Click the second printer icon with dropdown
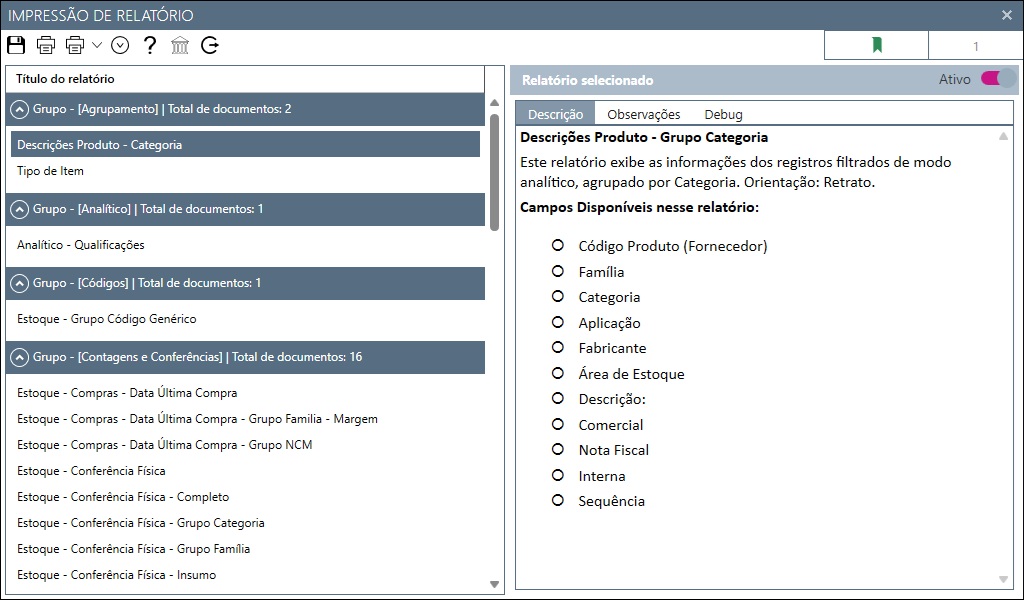The image size is (1024, 600). click(75, 45)
